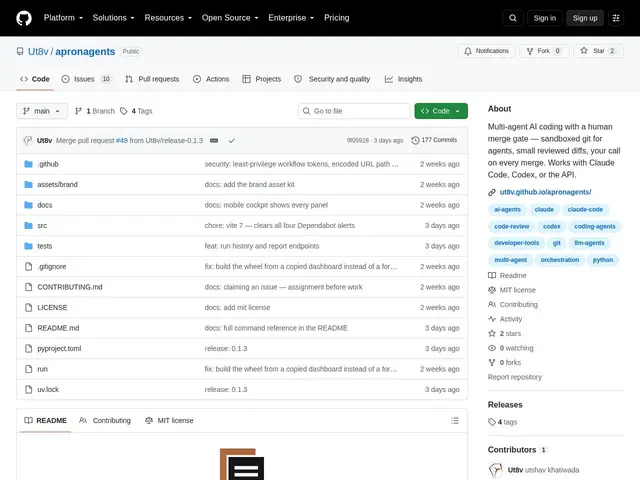The width and height of the screenshot is (640, 480).
Task: Click the repository icon beside Ut8v
Action: coord(20,51)
